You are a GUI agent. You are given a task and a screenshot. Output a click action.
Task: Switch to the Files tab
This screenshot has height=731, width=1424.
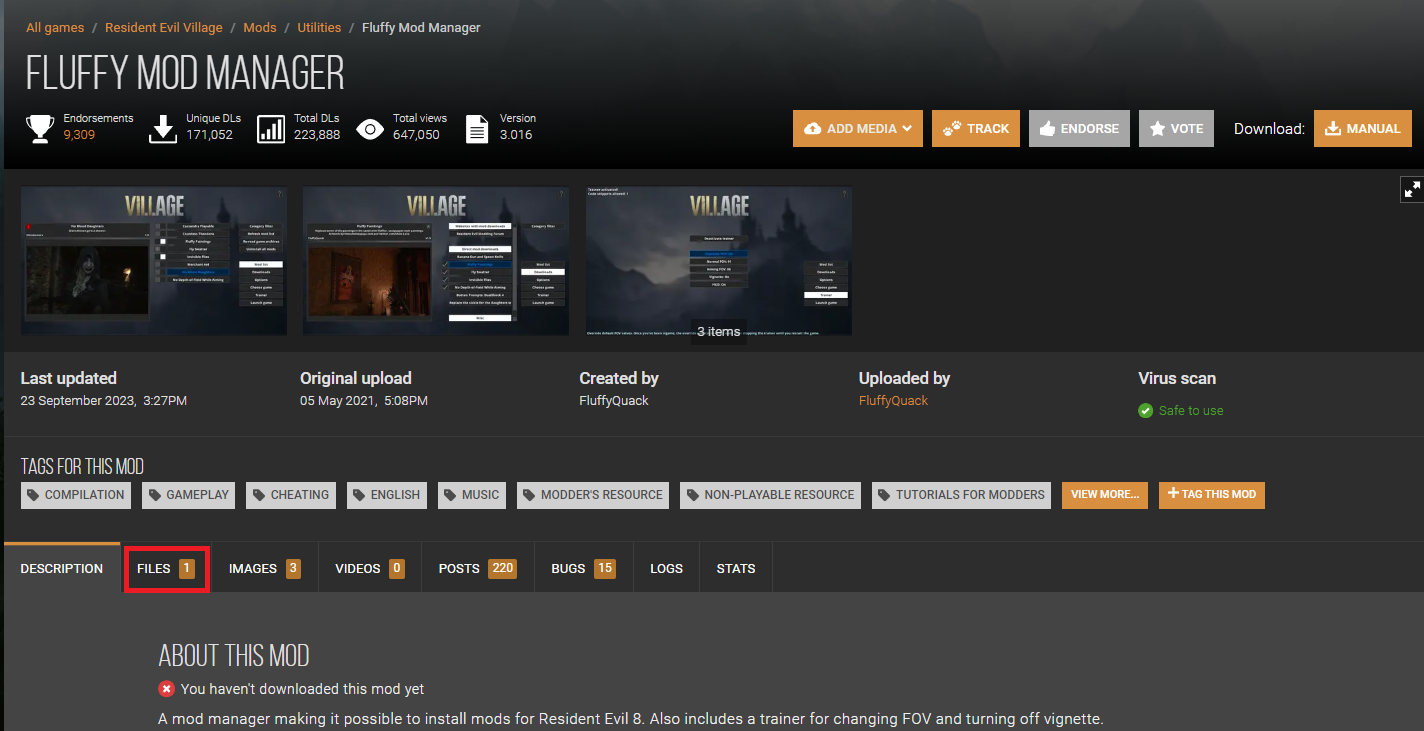point(165,569)
